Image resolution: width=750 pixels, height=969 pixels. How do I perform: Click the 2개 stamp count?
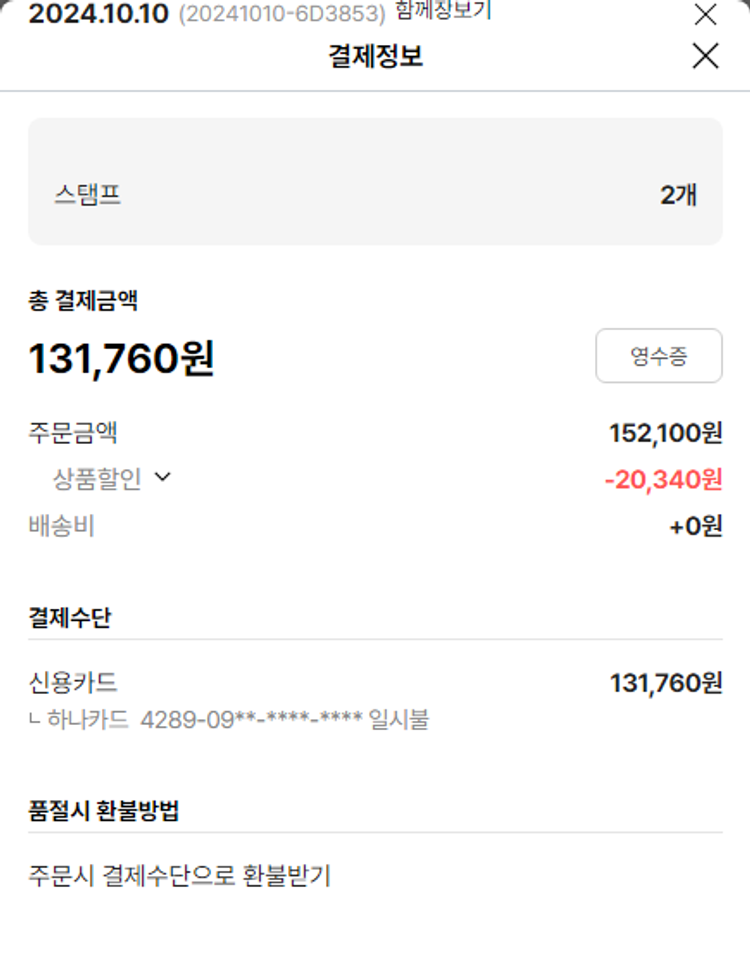678,194
